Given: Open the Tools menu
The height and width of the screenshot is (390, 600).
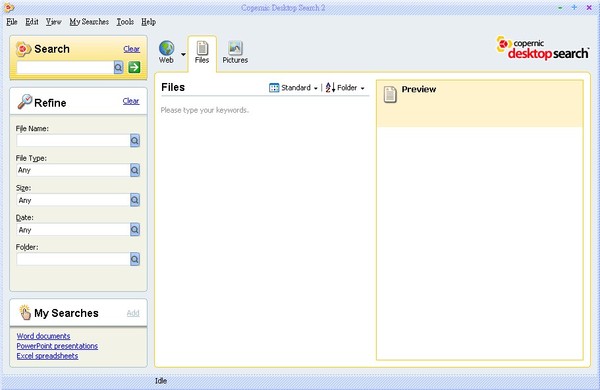Looking at the screenshot, I should click(125, 22).
